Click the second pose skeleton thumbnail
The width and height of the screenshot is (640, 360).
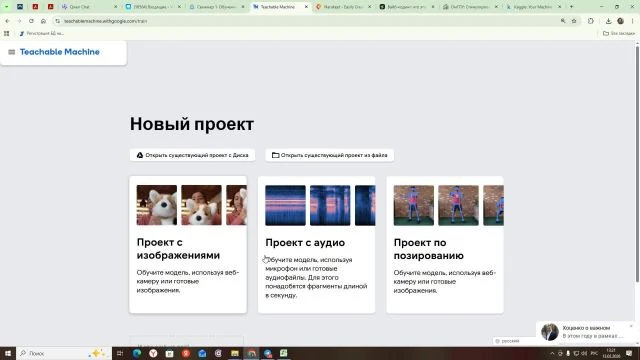(x=458, y=205)
